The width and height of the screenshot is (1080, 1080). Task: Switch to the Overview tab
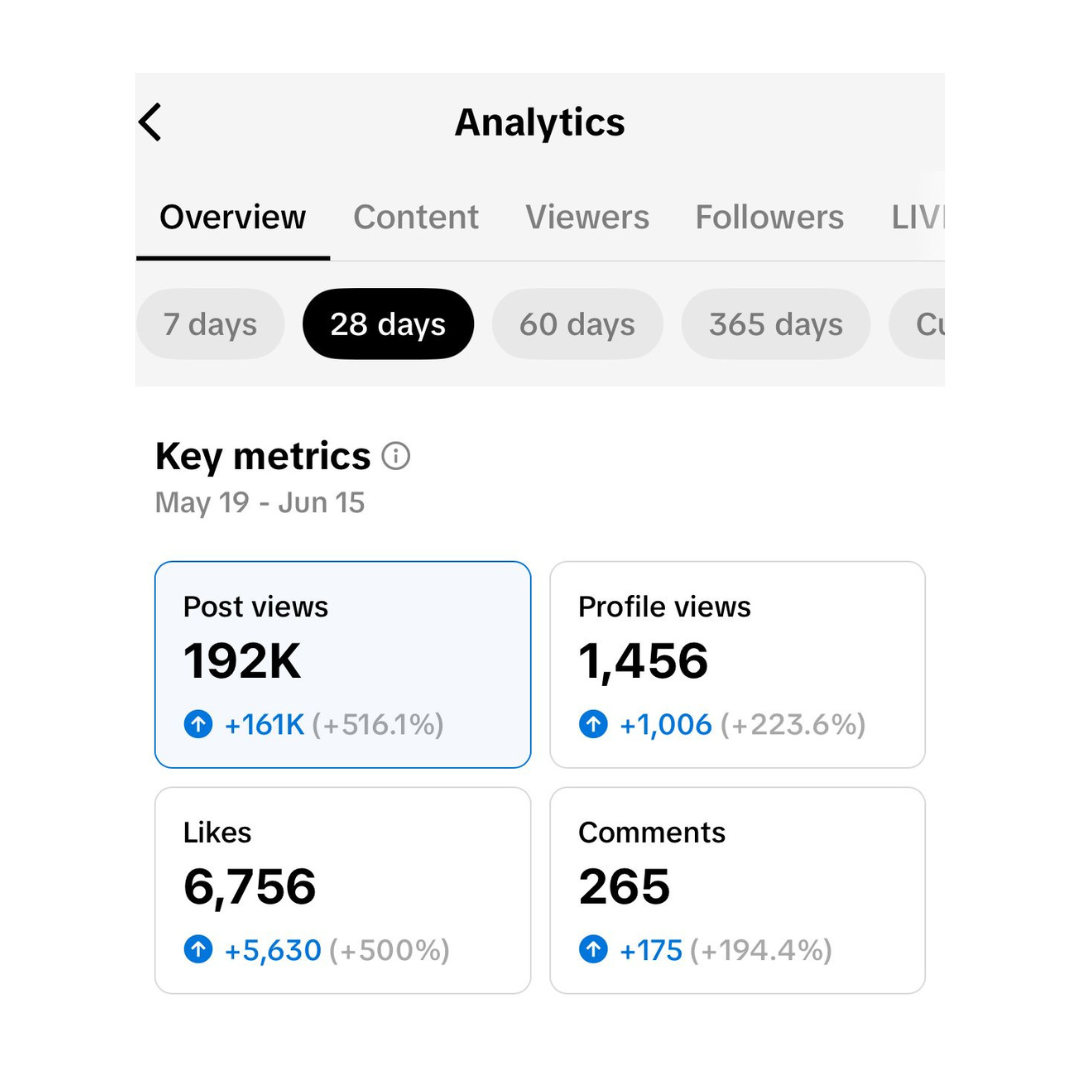pos(233,217)
